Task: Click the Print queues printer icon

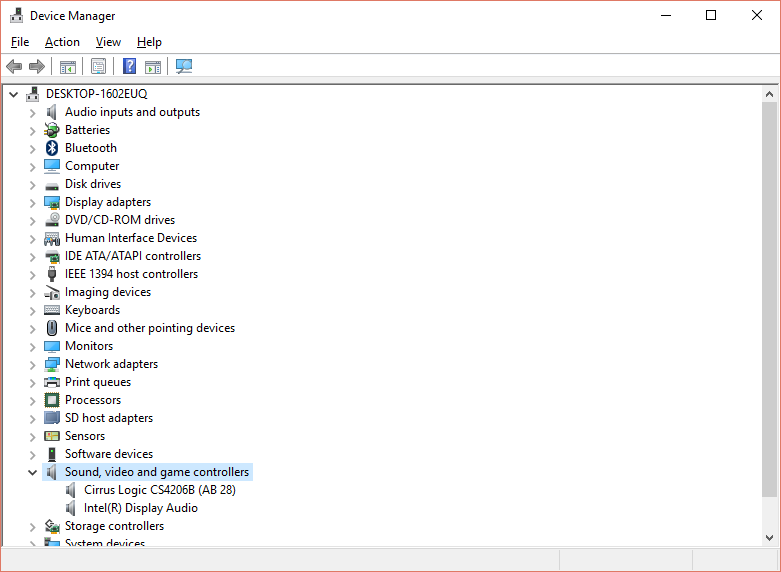Action: [x=52, y=382]
